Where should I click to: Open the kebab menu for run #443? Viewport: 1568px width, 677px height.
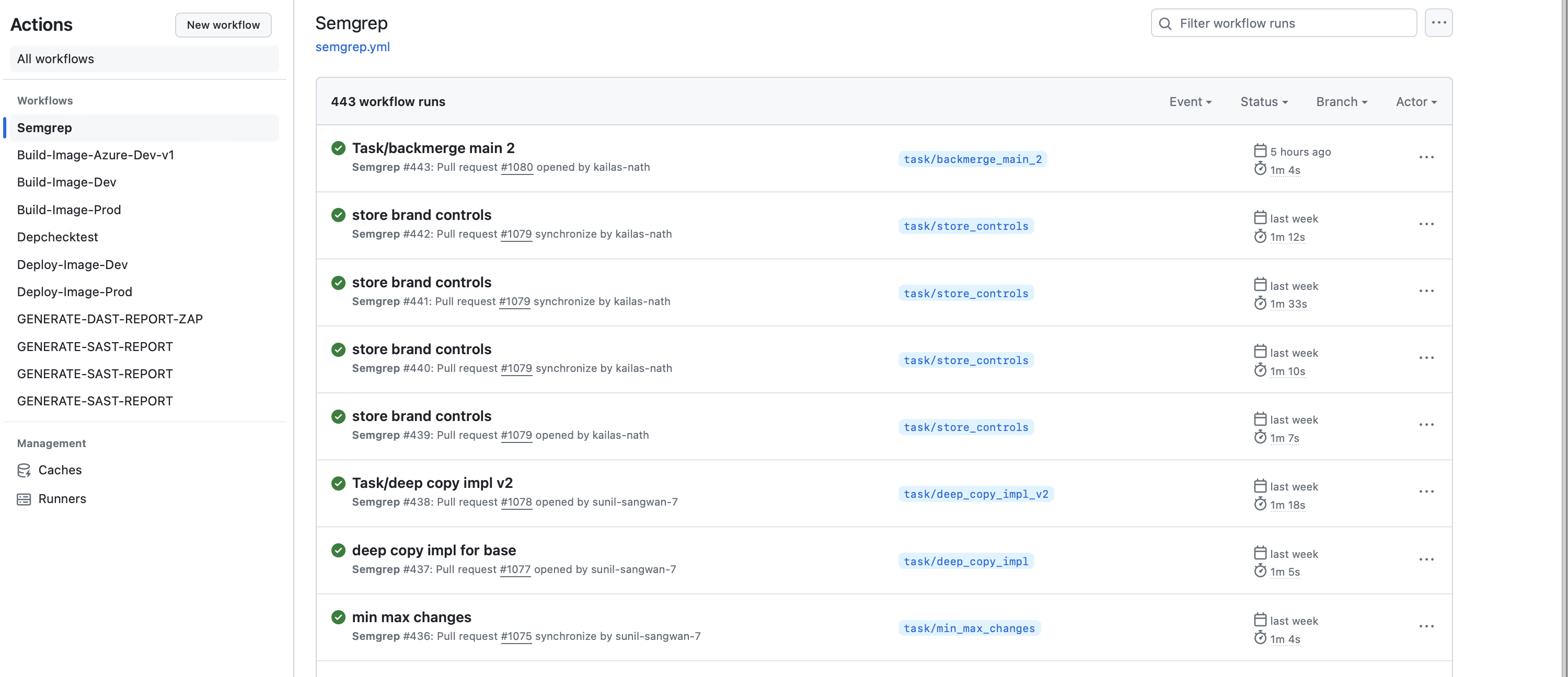(x=1427, y=158)
